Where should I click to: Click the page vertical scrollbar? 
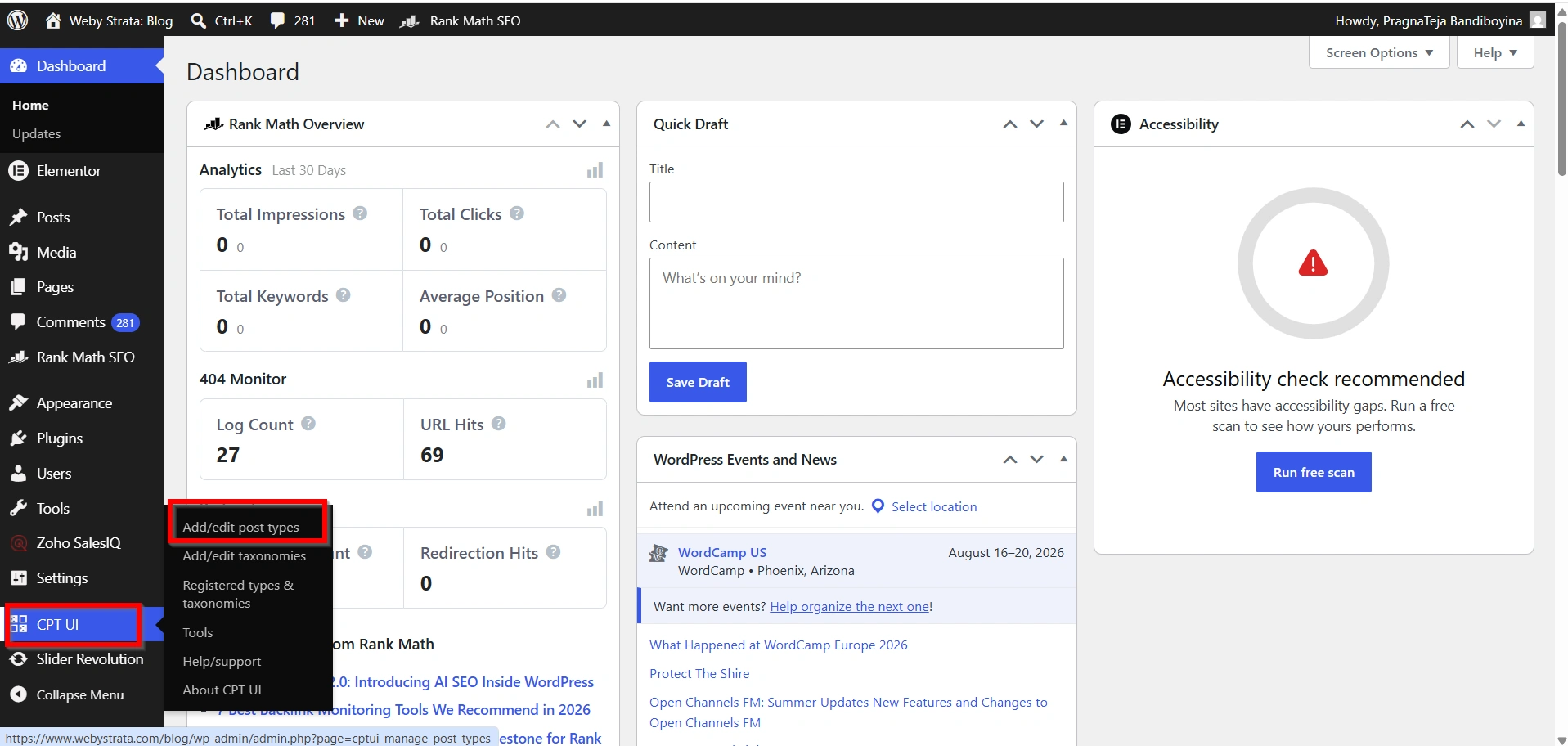click(x=1561, y=100)
